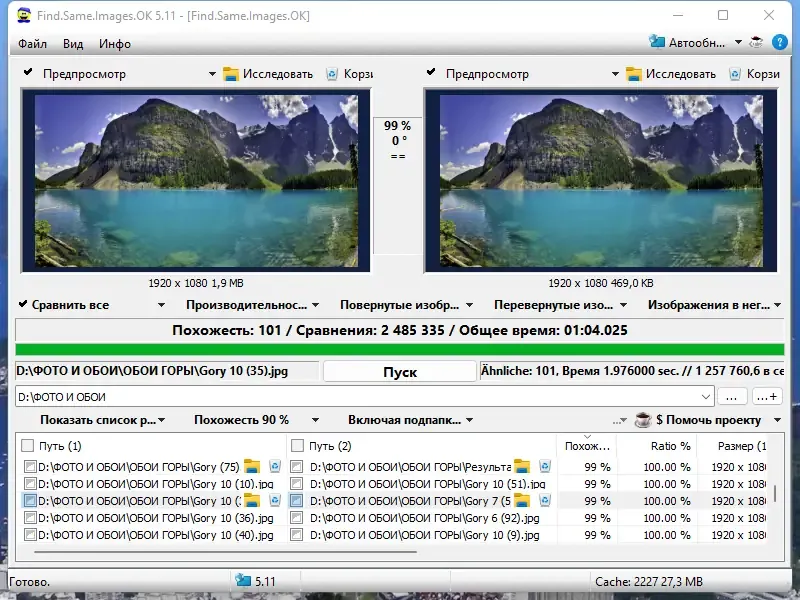Click the coffee cup icon beside Помочь проекту
Image resolution: width=800 pixels, height=600 pixels.
643,420
